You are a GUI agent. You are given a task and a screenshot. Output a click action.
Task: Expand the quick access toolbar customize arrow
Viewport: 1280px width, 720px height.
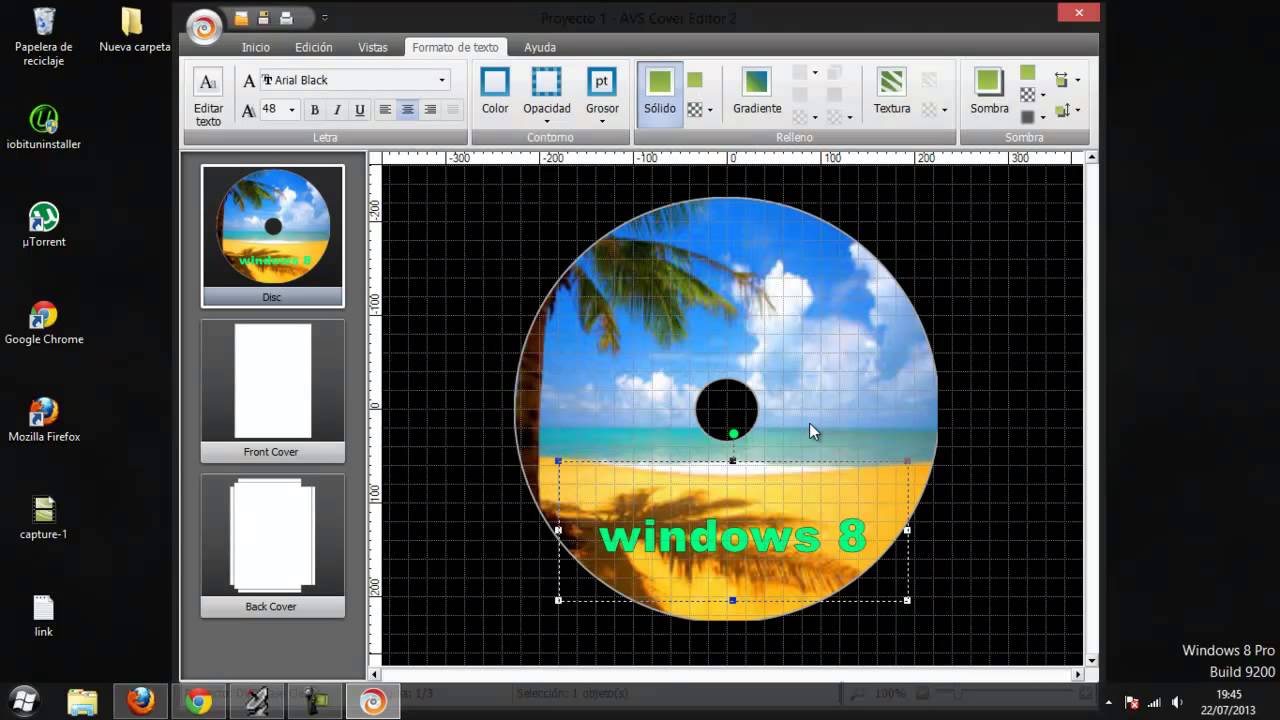[325, 18]
